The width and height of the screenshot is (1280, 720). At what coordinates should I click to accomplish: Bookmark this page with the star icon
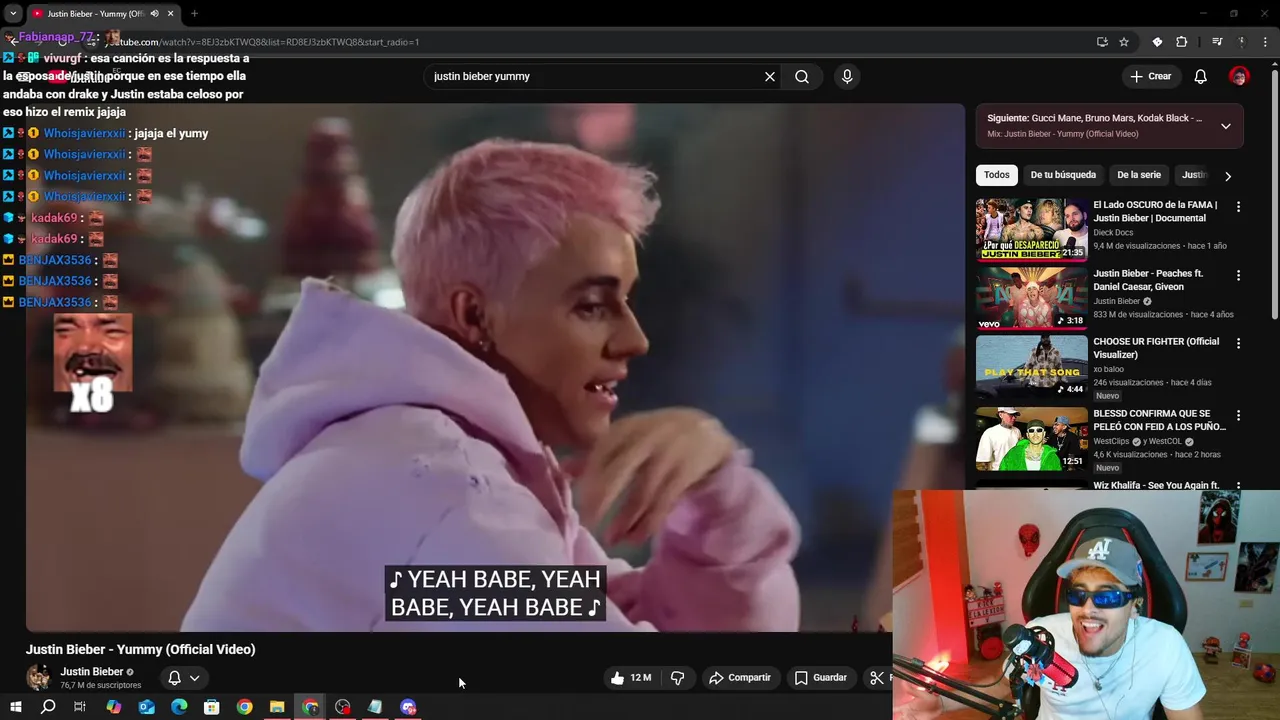(x=1124, y=42)
